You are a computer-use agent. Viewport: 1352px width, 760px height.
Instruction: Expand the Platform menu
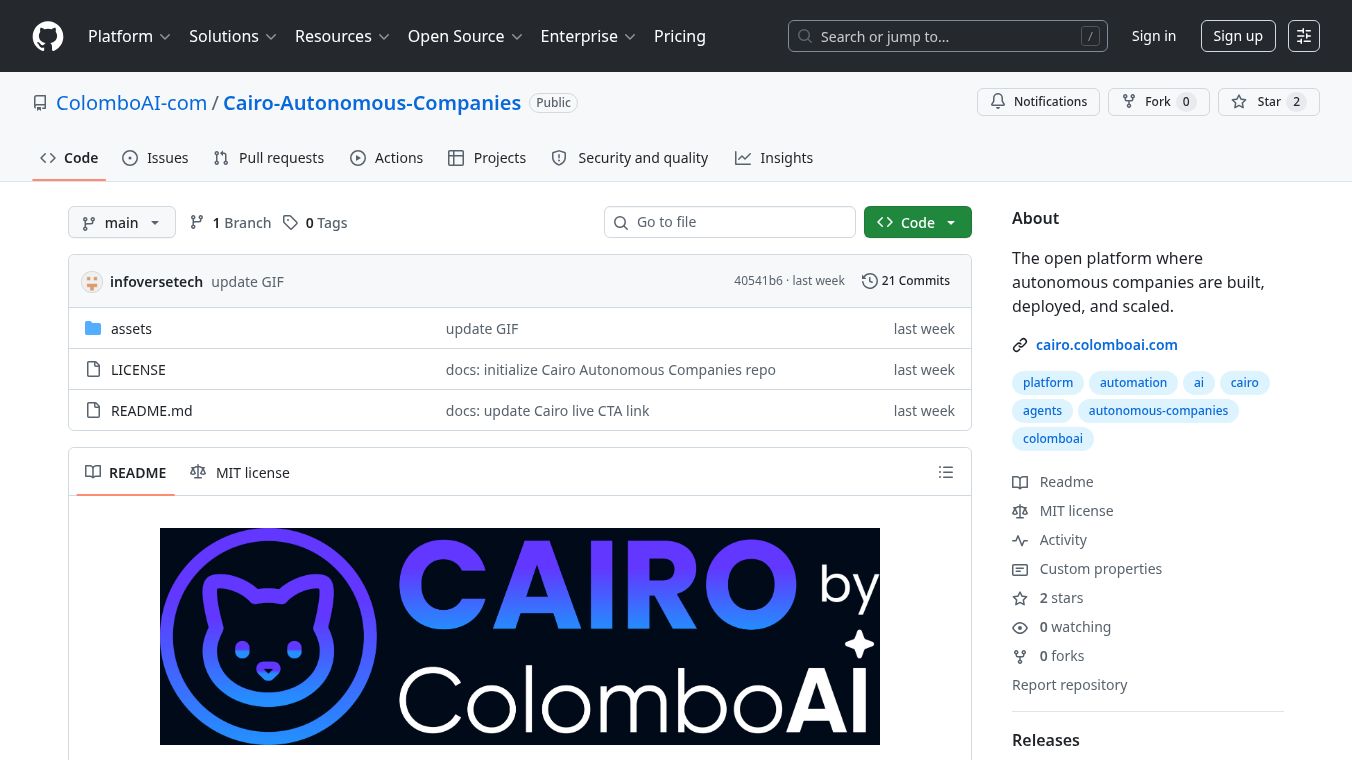(x=129, y=36)
